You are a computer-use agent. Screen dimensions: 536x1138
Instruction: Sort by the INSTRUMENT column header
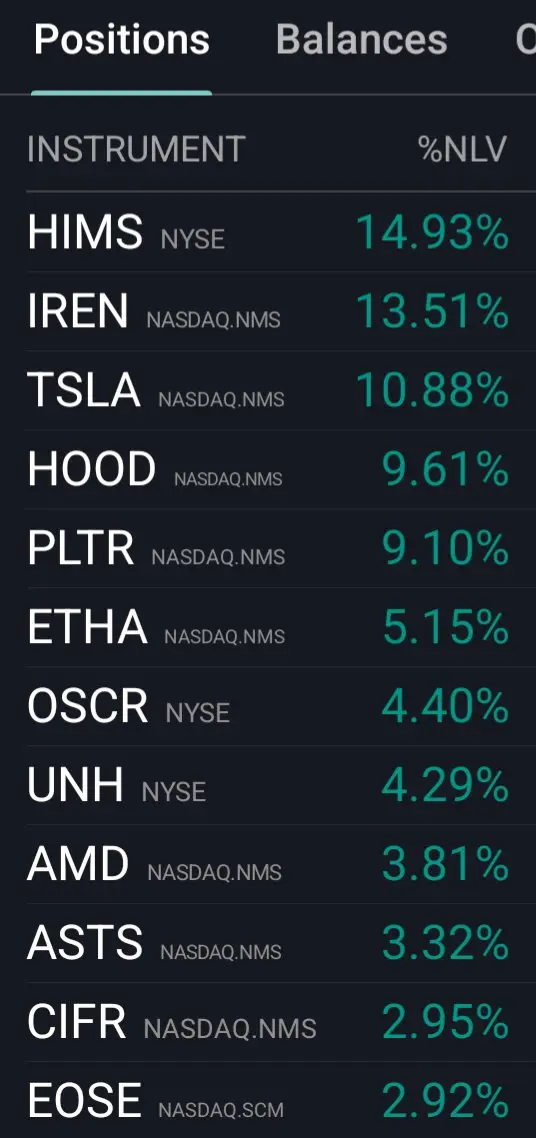pyautogui.click(x=136, y=150)
